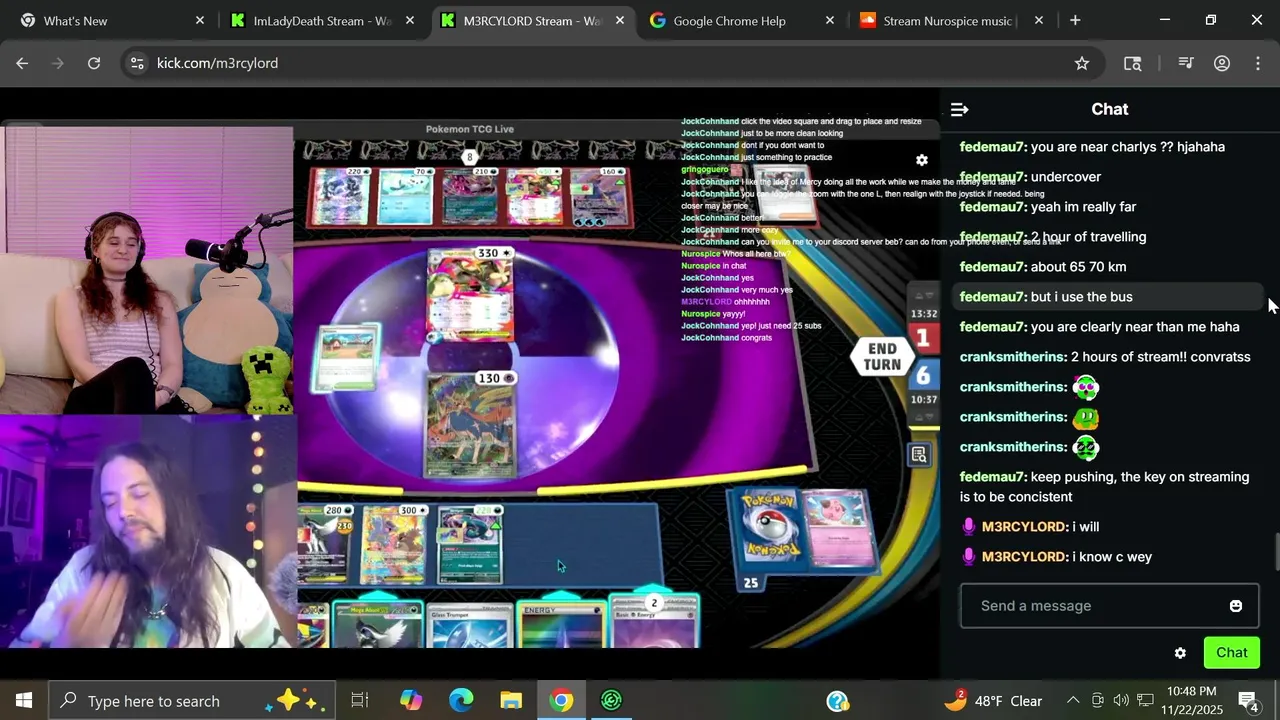Open network icon in system tray
1280x720 pixels.
coord(1145,701)
